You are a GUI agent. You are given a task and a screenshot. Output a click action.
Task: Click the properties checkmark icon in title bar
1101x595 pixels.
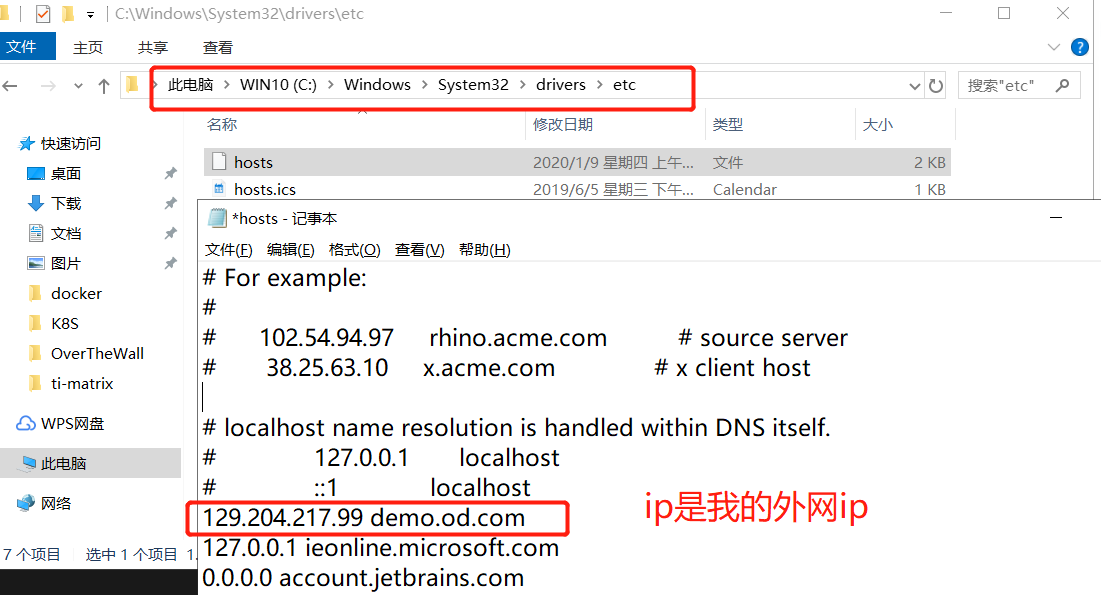(x=43, y=14)
